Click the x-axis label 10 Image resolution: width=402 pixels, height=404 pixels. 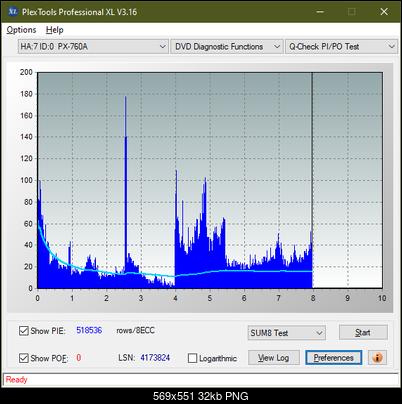pyautogui.click(x=382, y=298)
